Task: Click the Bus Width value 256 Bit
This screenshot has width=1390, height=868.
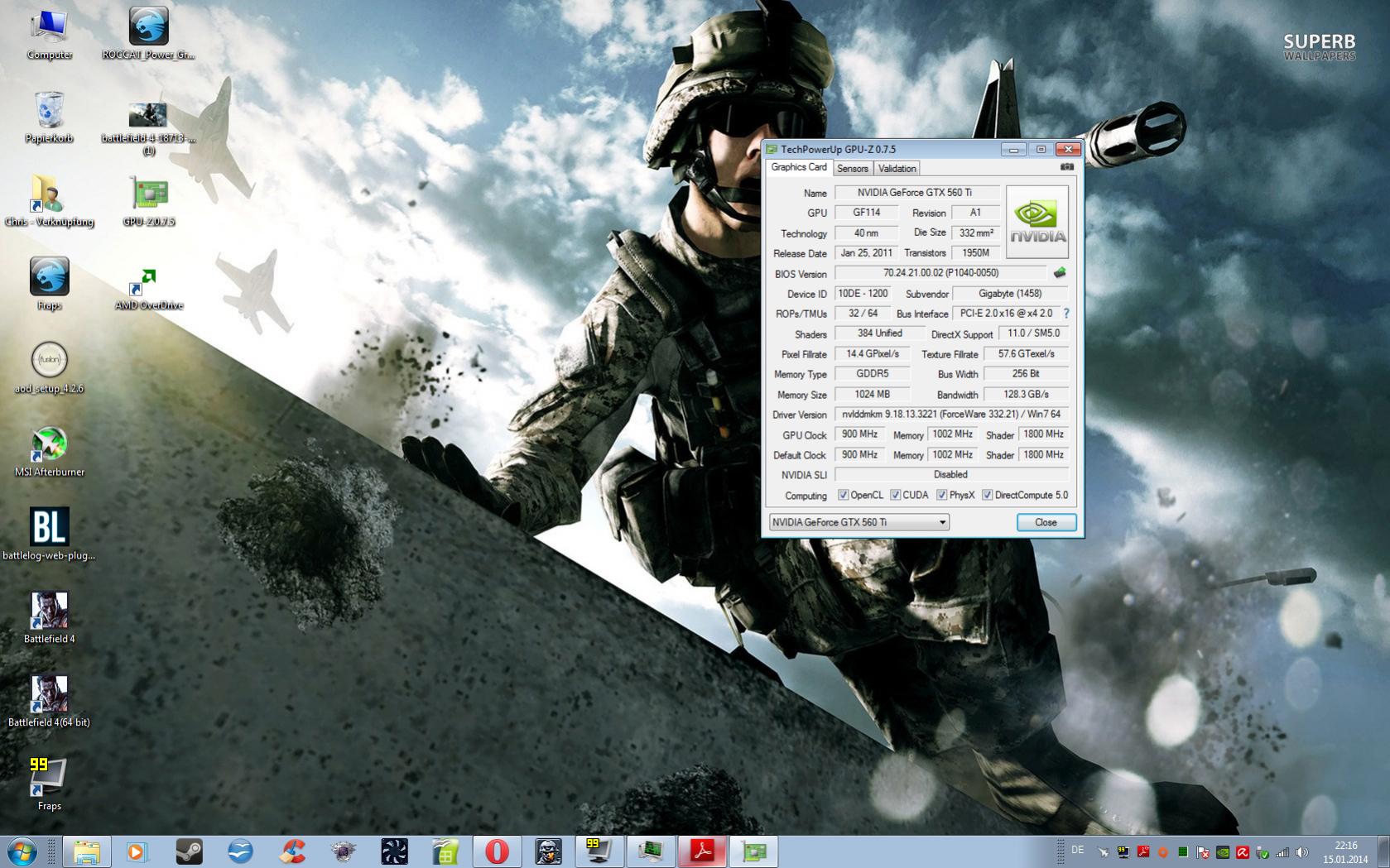Action: coord(1026,374)
